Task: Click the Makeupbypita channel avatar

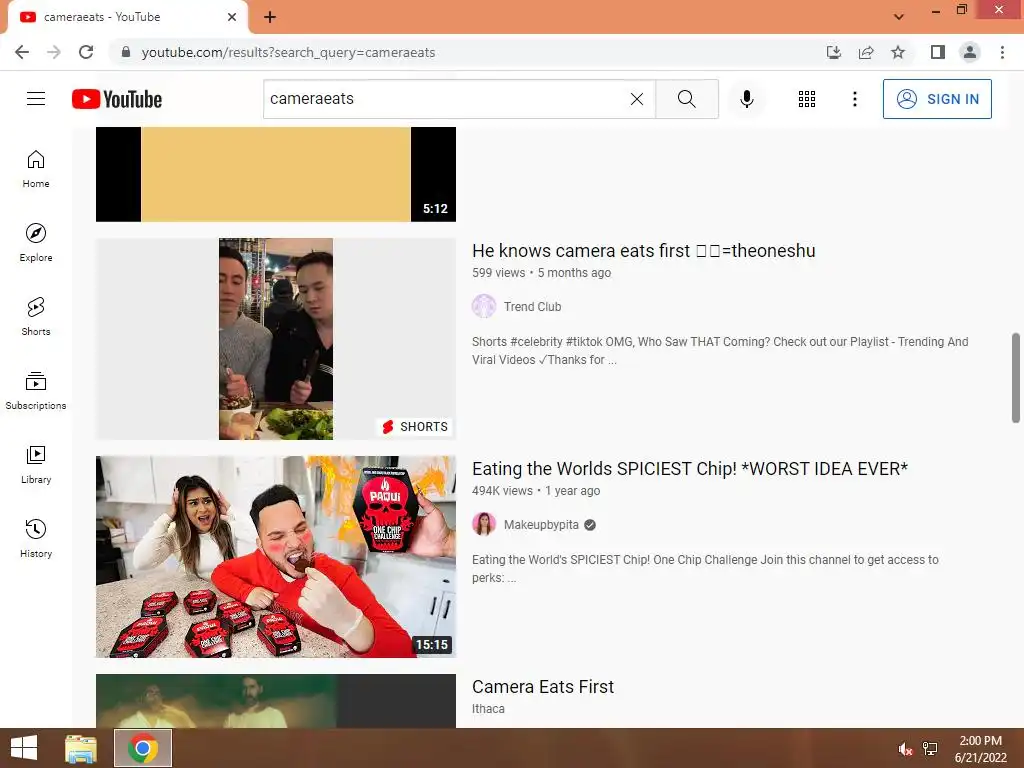Action: (484, 524)
